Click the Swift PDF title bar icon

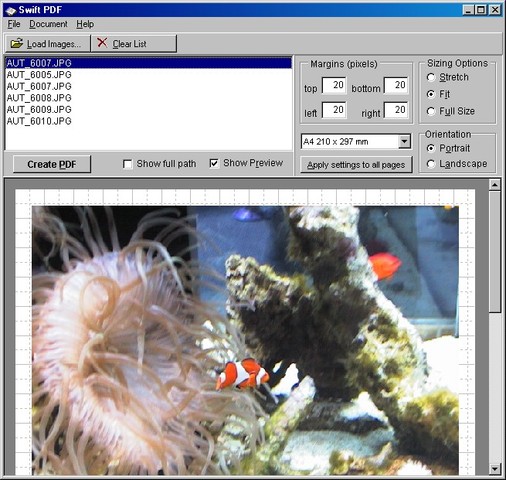[x=11, y=10]
